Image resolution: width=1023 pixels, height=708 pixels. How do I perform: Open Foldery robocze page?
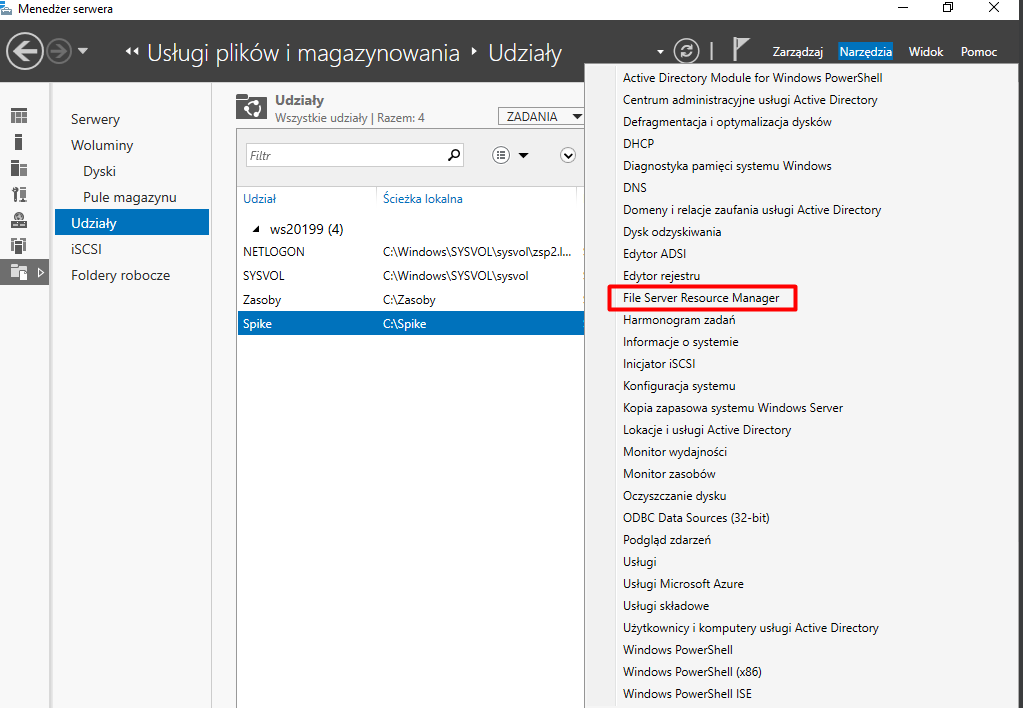[120, 275]
